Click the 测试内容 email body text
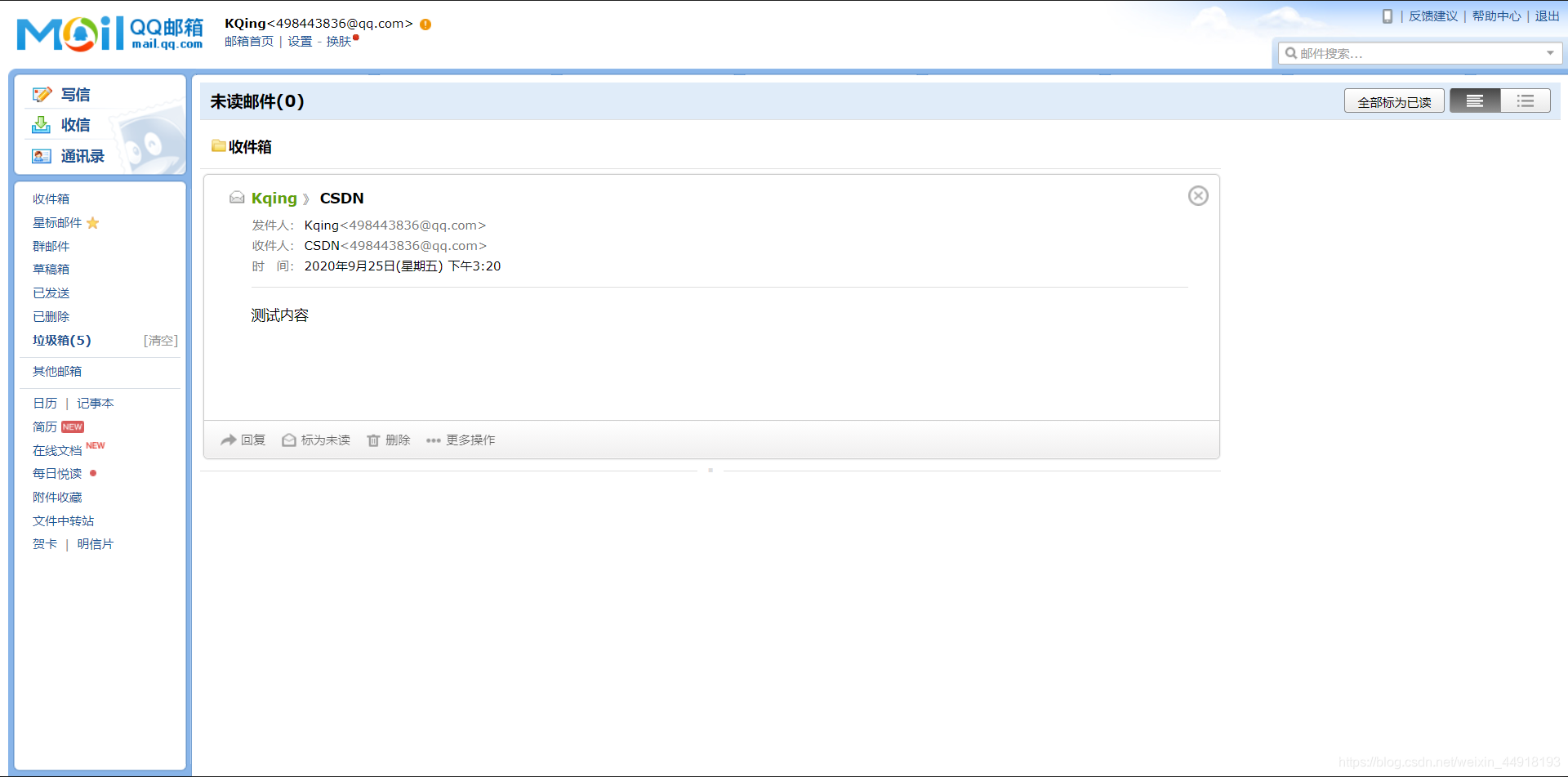 280,315
